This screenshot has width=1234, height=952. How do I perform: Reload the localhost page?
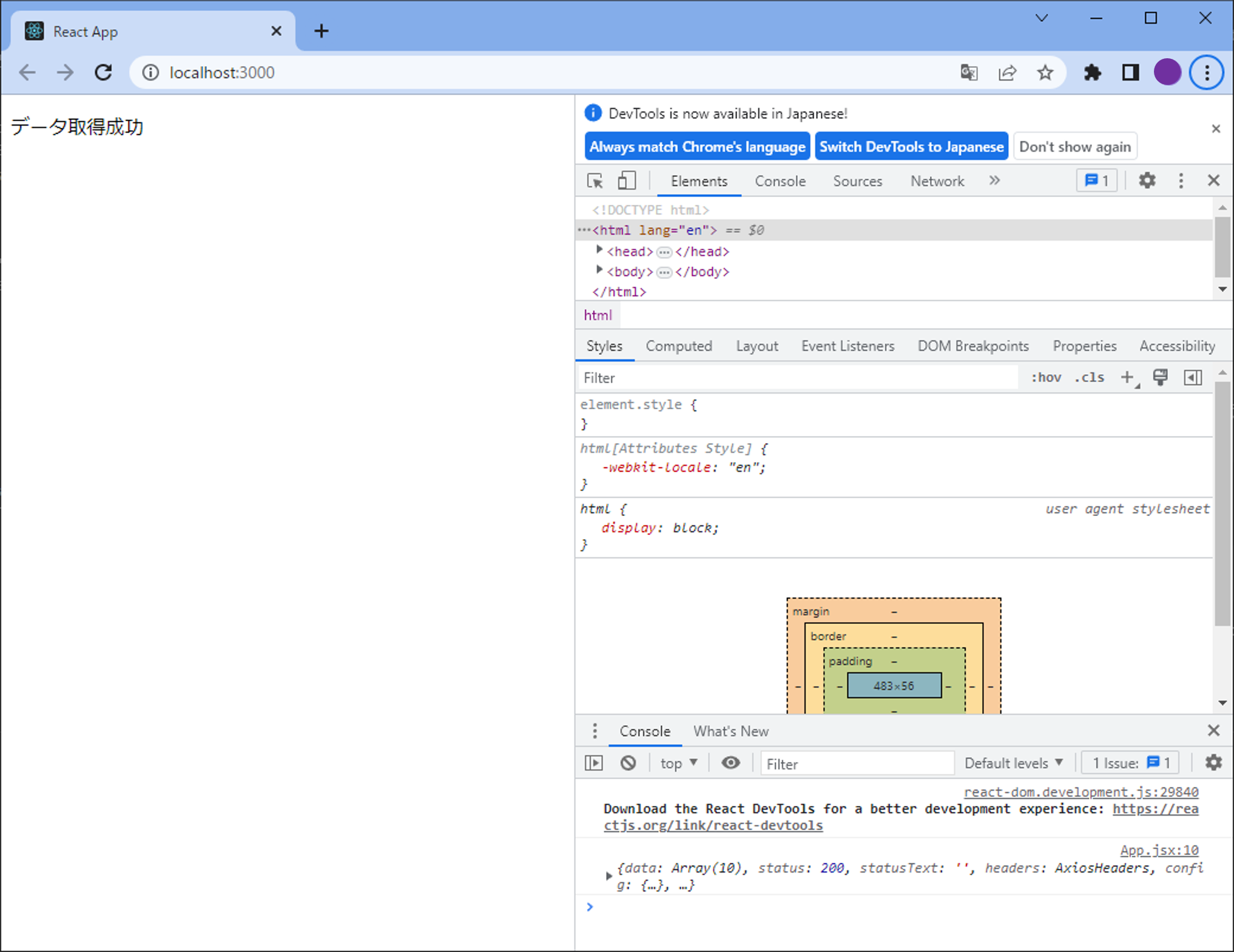[x=104, y=73]
